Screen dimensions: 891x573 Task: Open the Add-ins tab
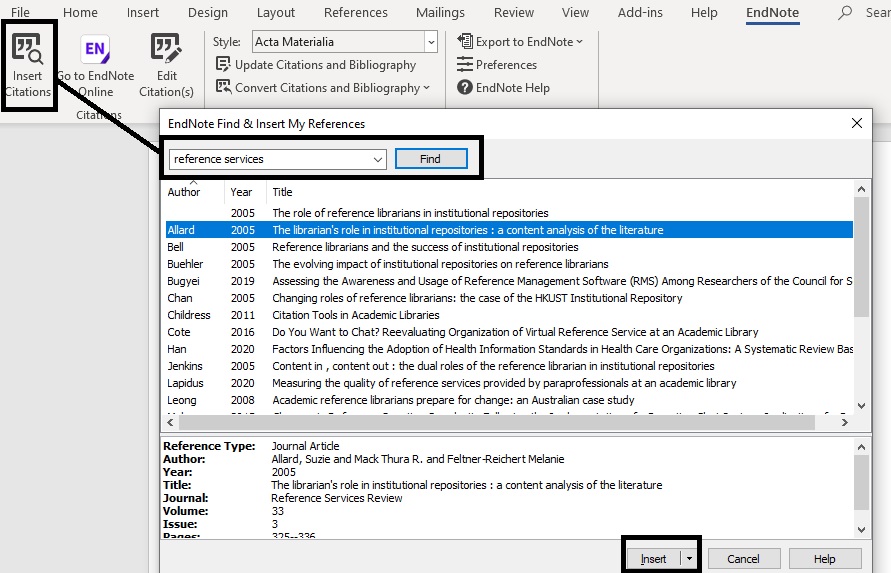640,13
